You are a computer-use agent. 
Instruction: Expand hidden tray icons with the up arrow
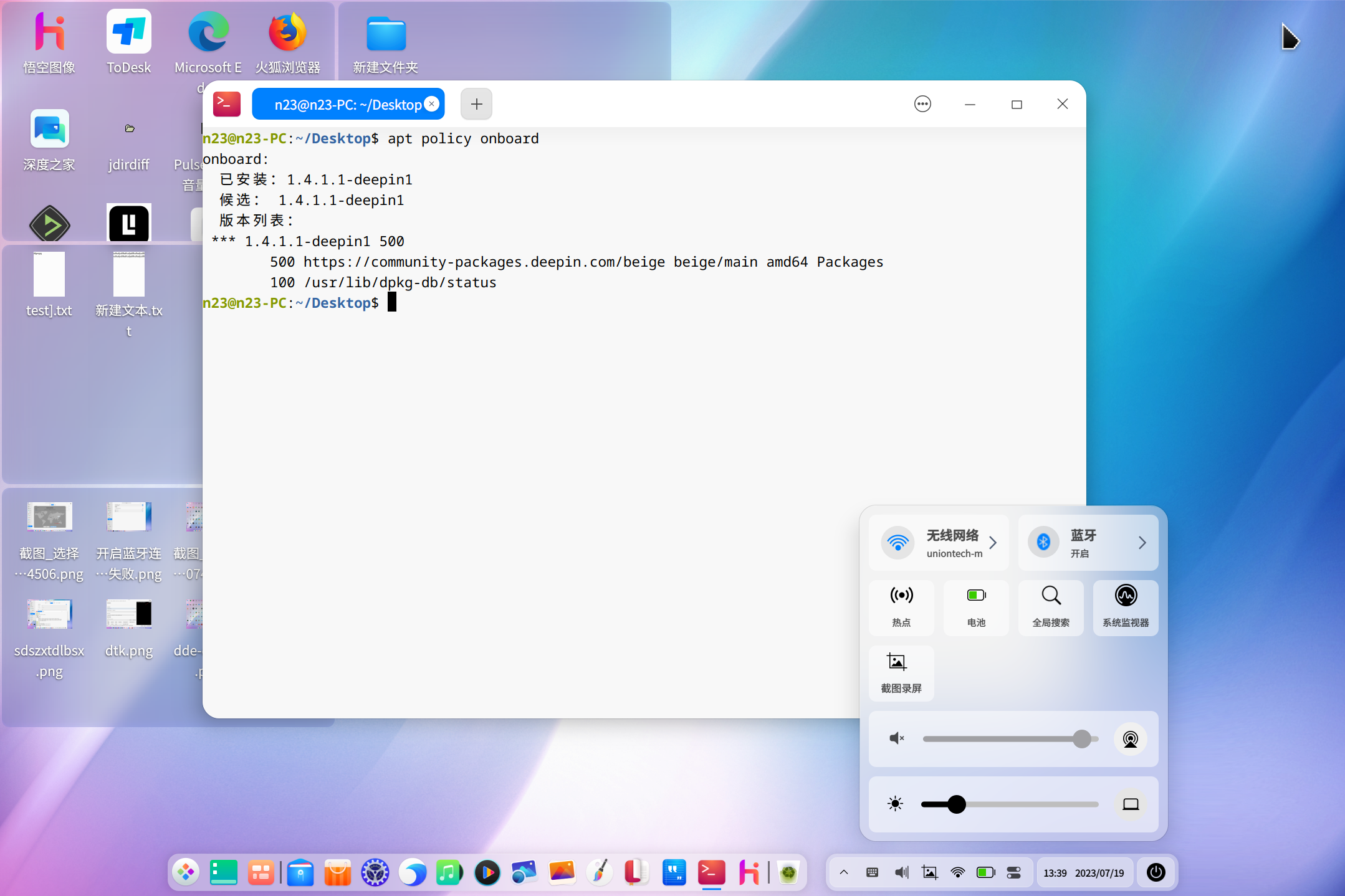pos(843,872)
